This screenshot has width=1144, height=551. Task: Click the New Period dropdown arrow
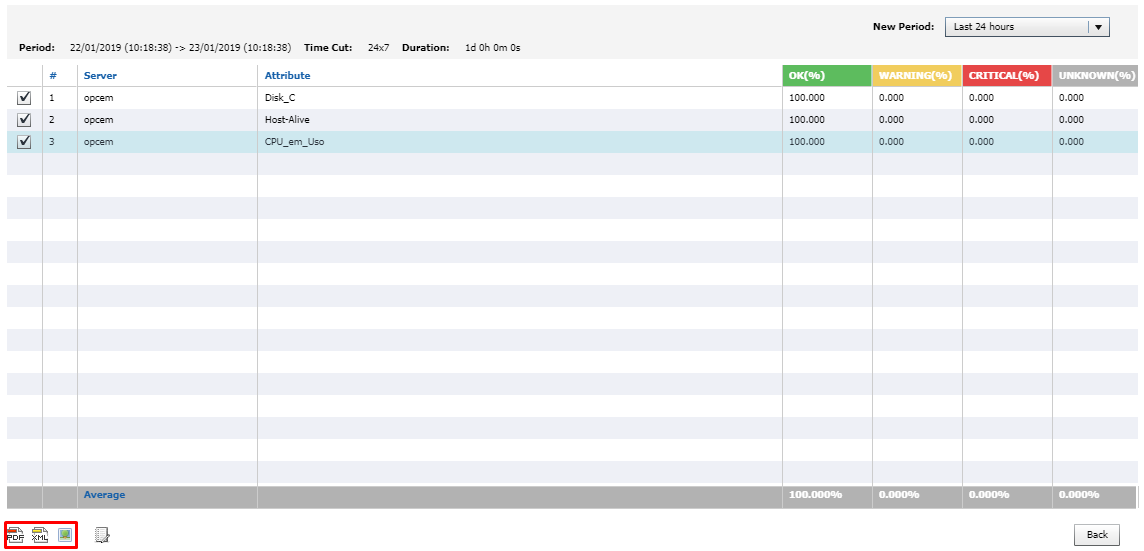[x=1099, y=27]
